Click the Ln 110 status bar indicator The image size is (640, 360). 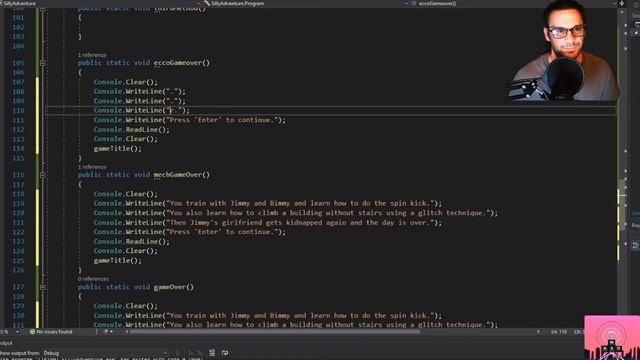click(x=559, y=332)
